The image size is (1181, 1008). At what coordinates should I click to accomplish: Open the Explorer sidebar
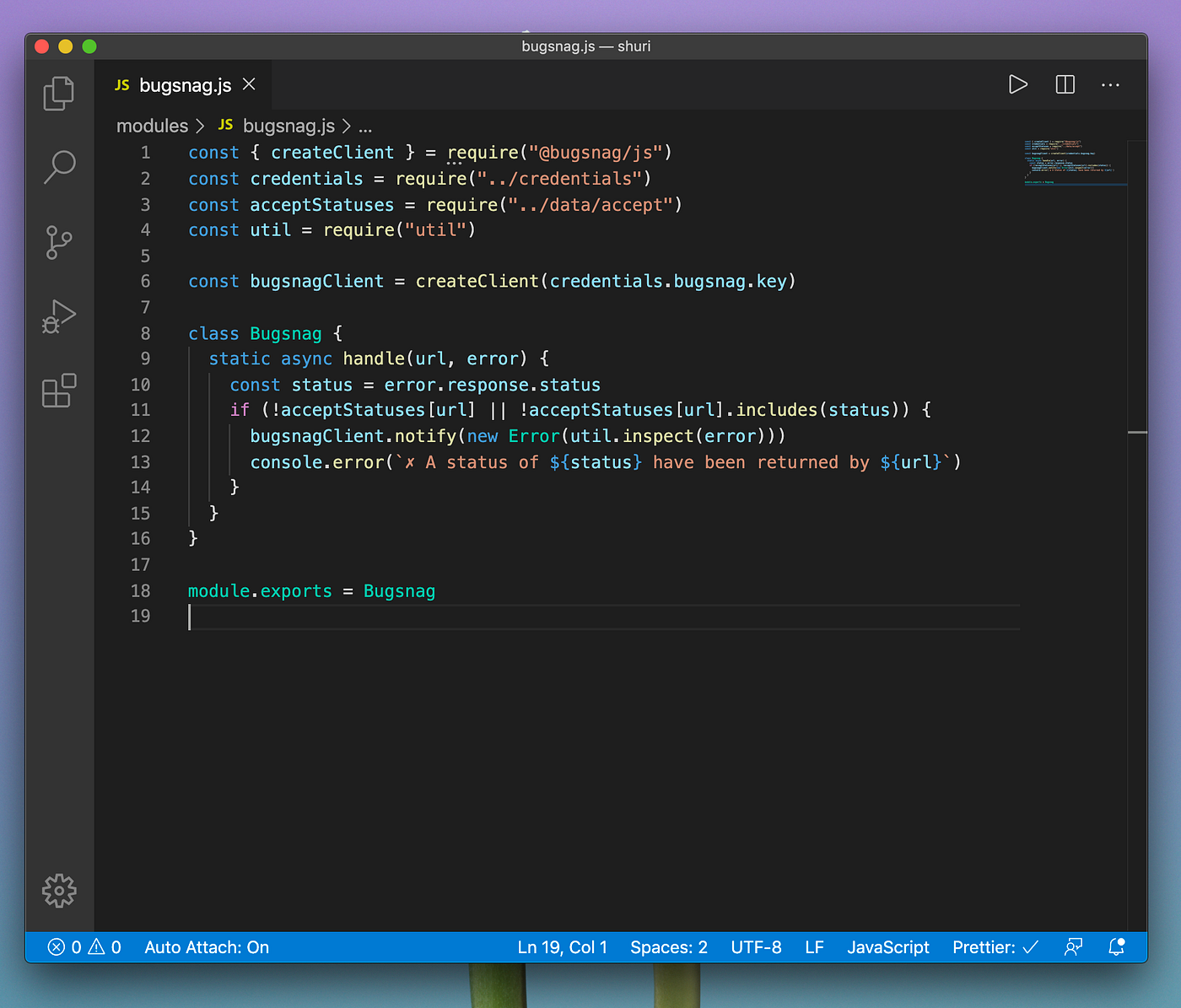click(x=58, y=93)
